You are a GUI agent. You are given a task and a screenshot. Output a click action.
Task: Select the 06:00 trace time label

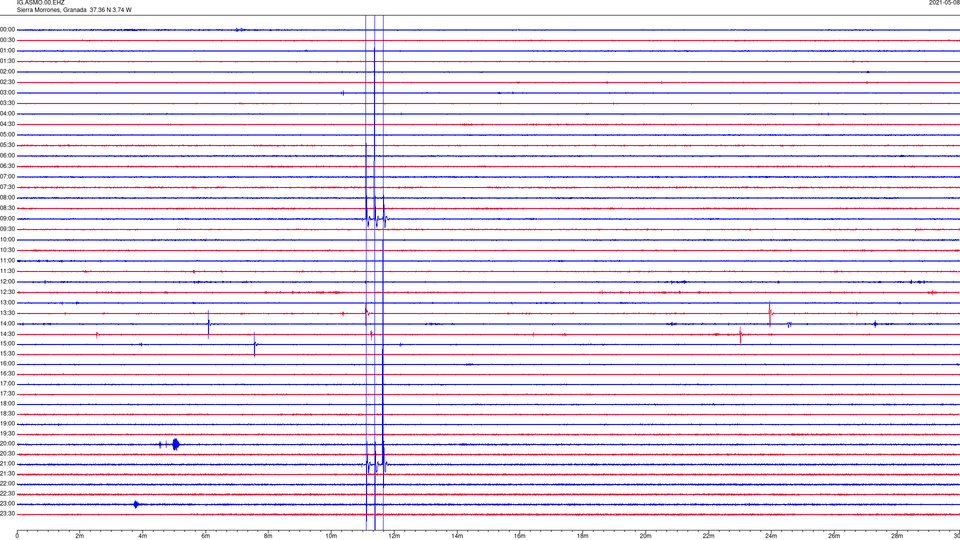[7, 156]
